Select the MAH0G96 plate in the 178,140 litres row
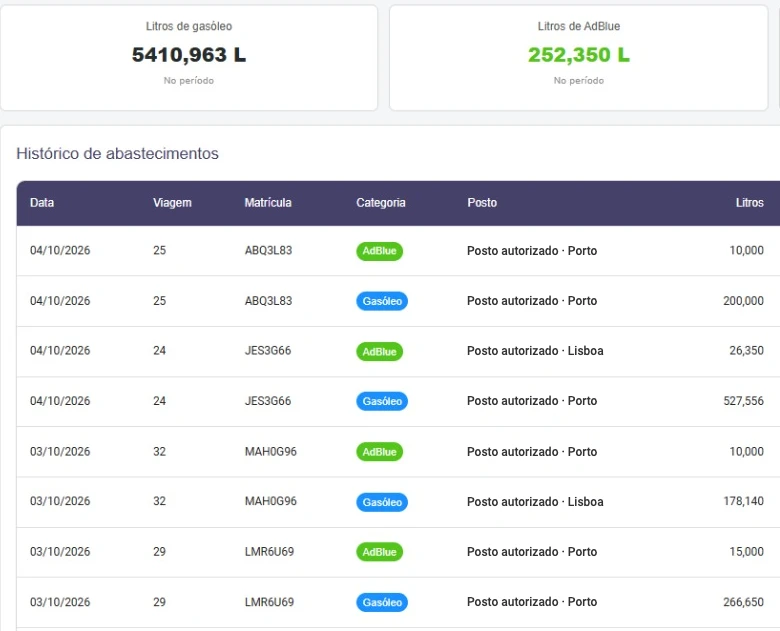This screenshot has height=631, width=780. (271, 501)
